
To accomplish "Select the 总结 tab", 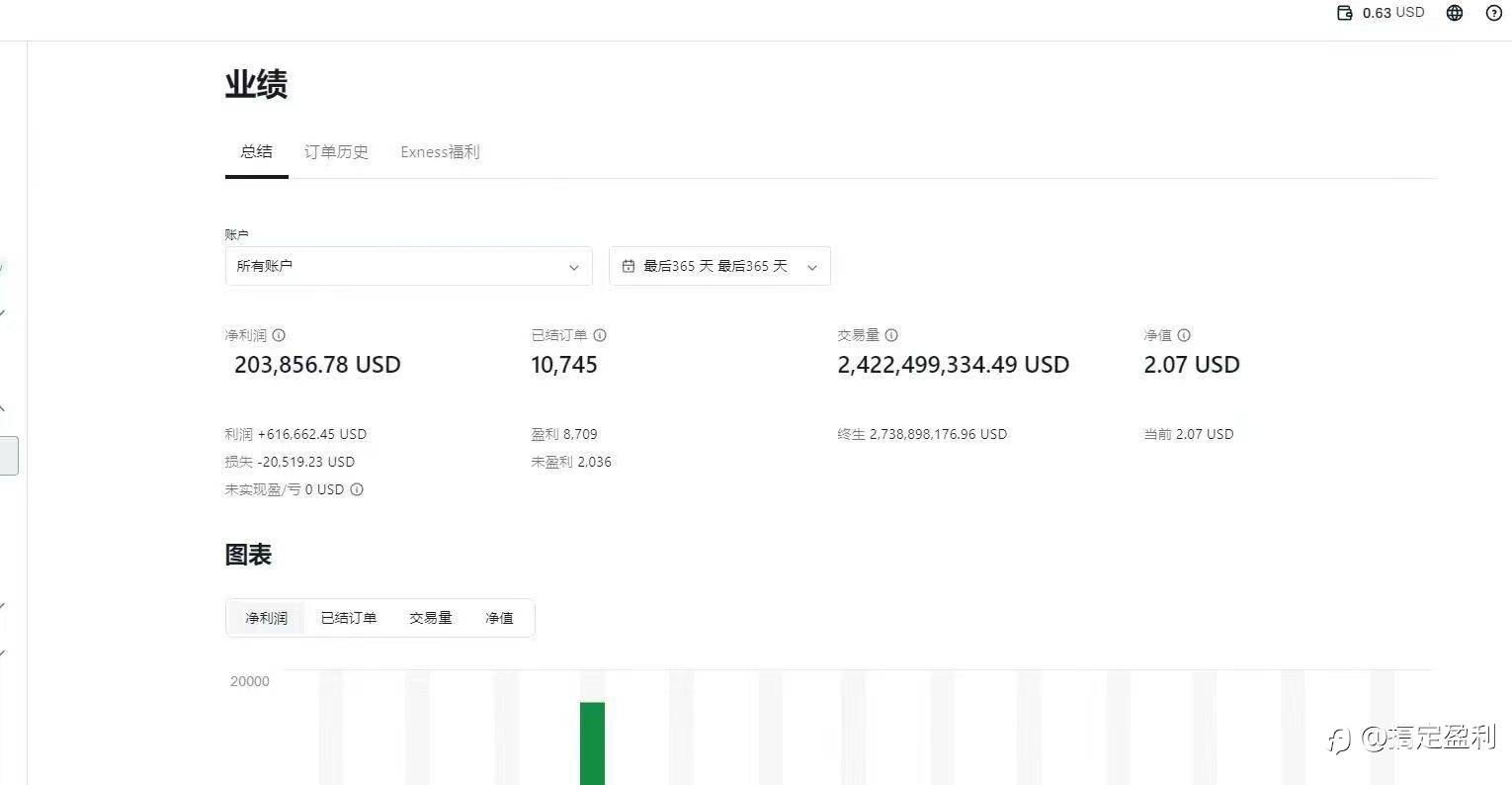I will point(256,152).
